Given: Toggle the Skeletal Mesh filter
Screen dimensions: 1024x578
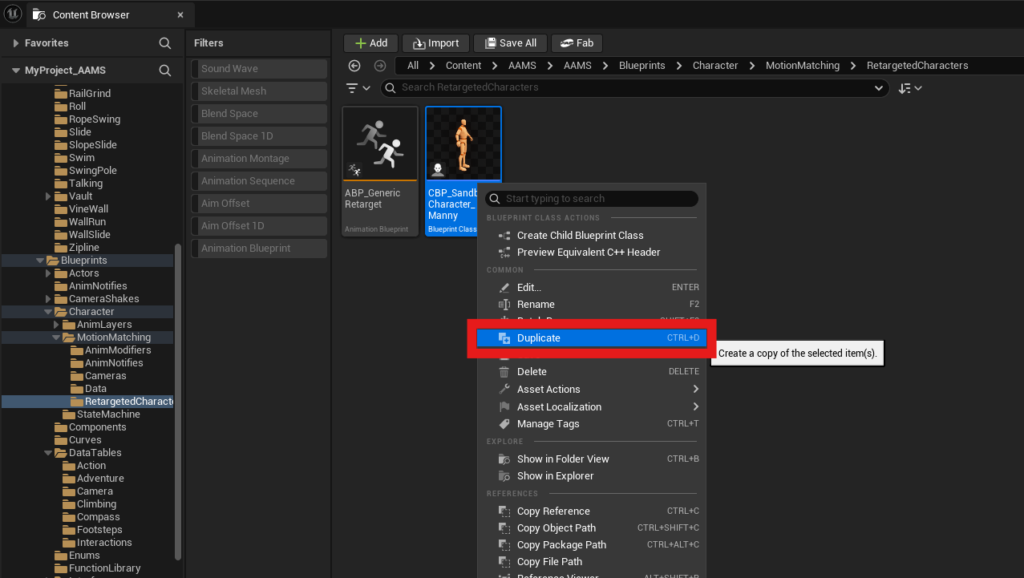Looking at the screenshot, I should coord(260,91).
